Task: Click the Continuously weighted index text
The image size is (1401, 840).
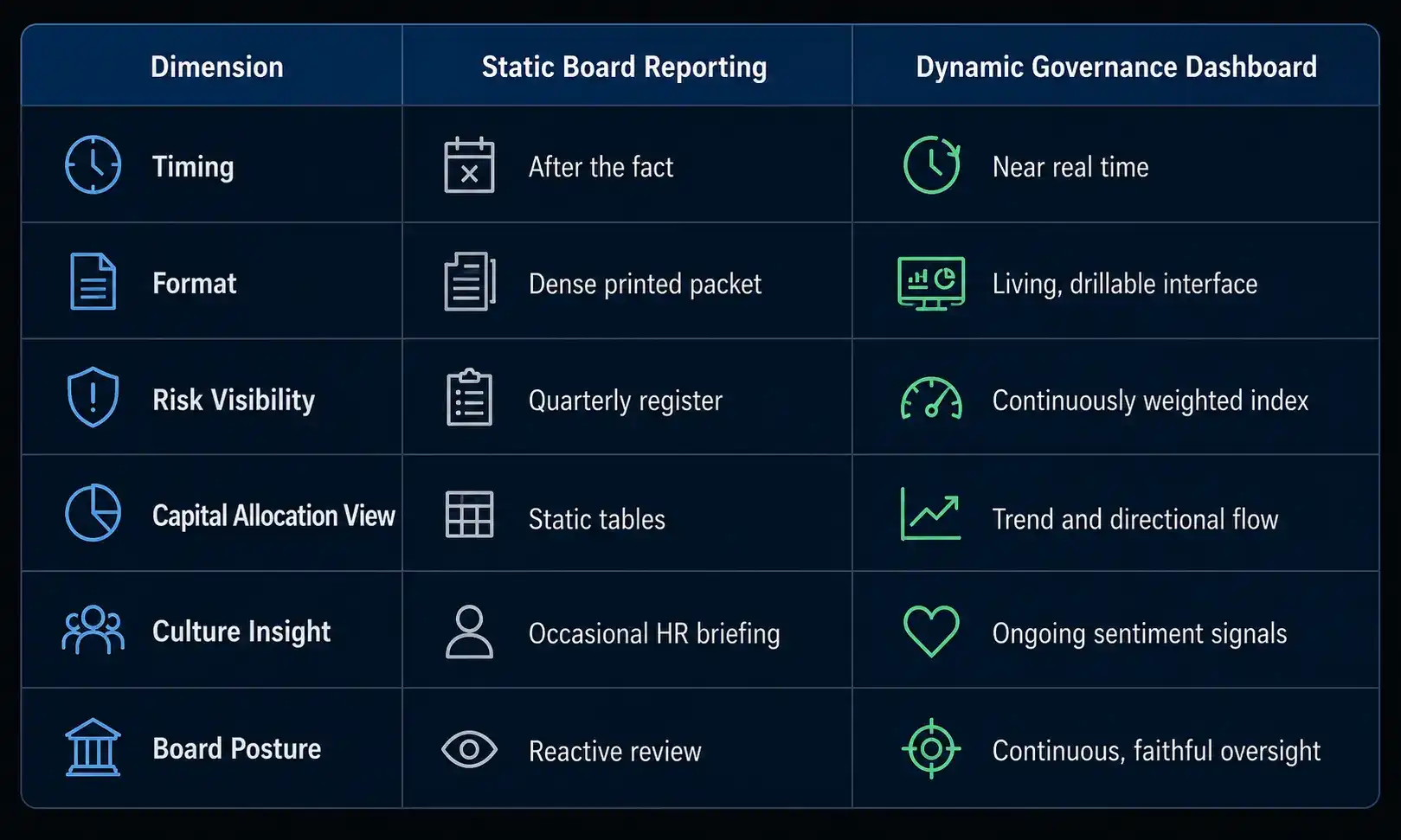Action: 1150,401
